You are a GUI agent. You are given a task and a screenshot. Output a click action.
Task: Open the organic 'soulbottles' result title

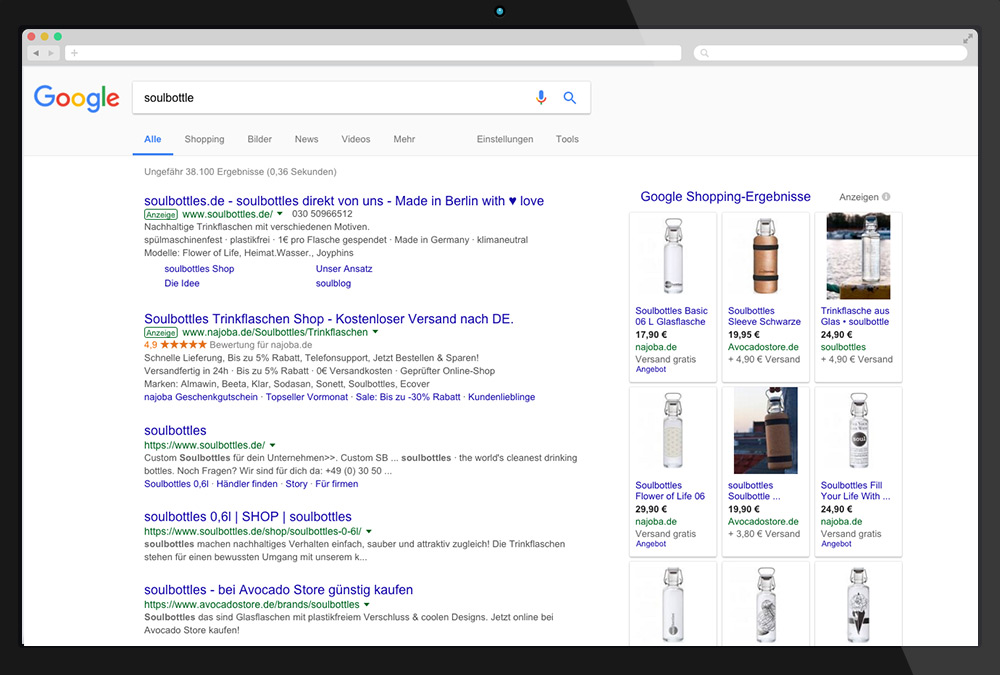pos(175,431)
